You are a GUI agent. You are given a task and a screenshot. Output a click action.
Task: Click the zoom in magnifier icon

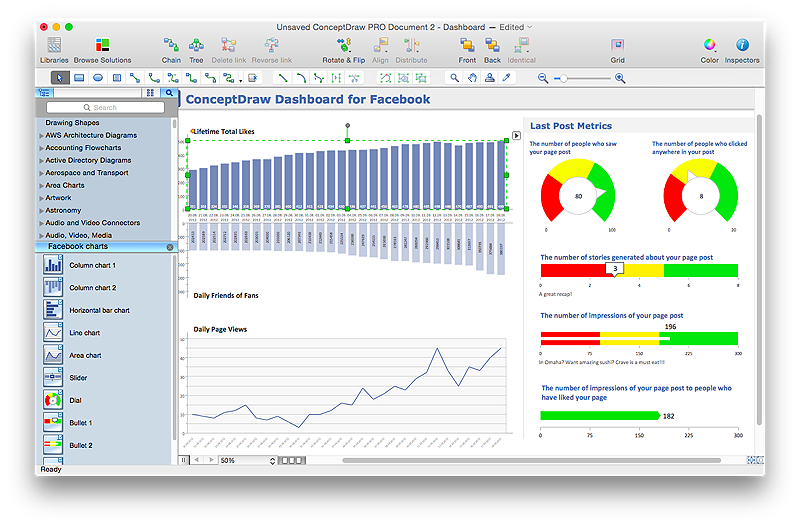[x=620, y=78]
